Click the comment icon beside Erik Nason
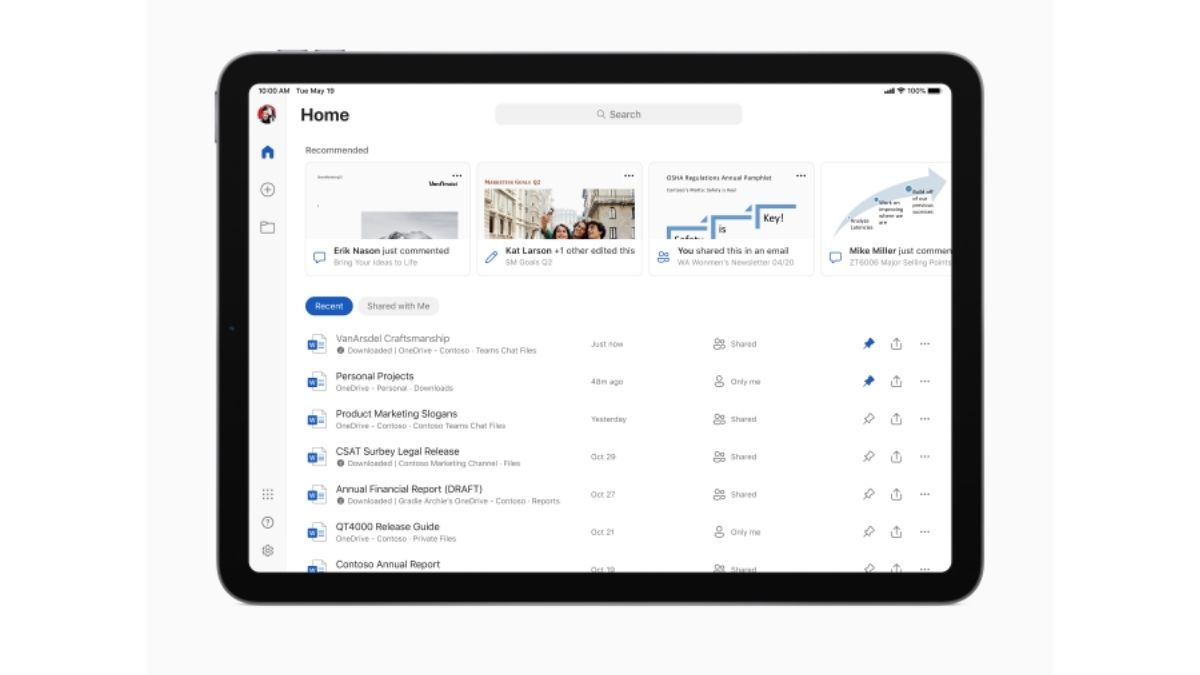Viewport: 1200px width, 675px height. (x=319, y=257)
